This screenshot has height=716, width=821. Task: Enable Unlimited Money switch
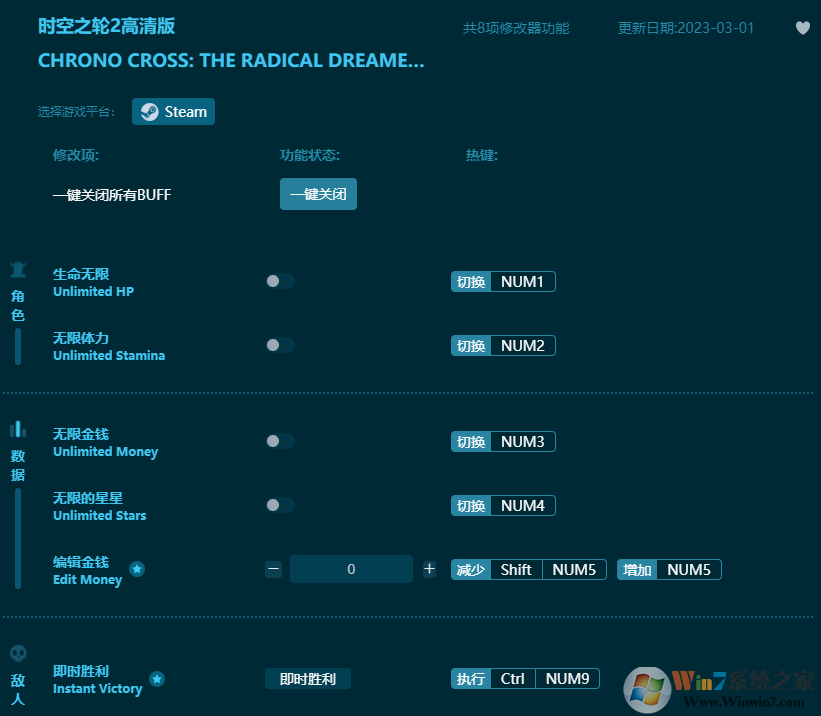[280, 441]
